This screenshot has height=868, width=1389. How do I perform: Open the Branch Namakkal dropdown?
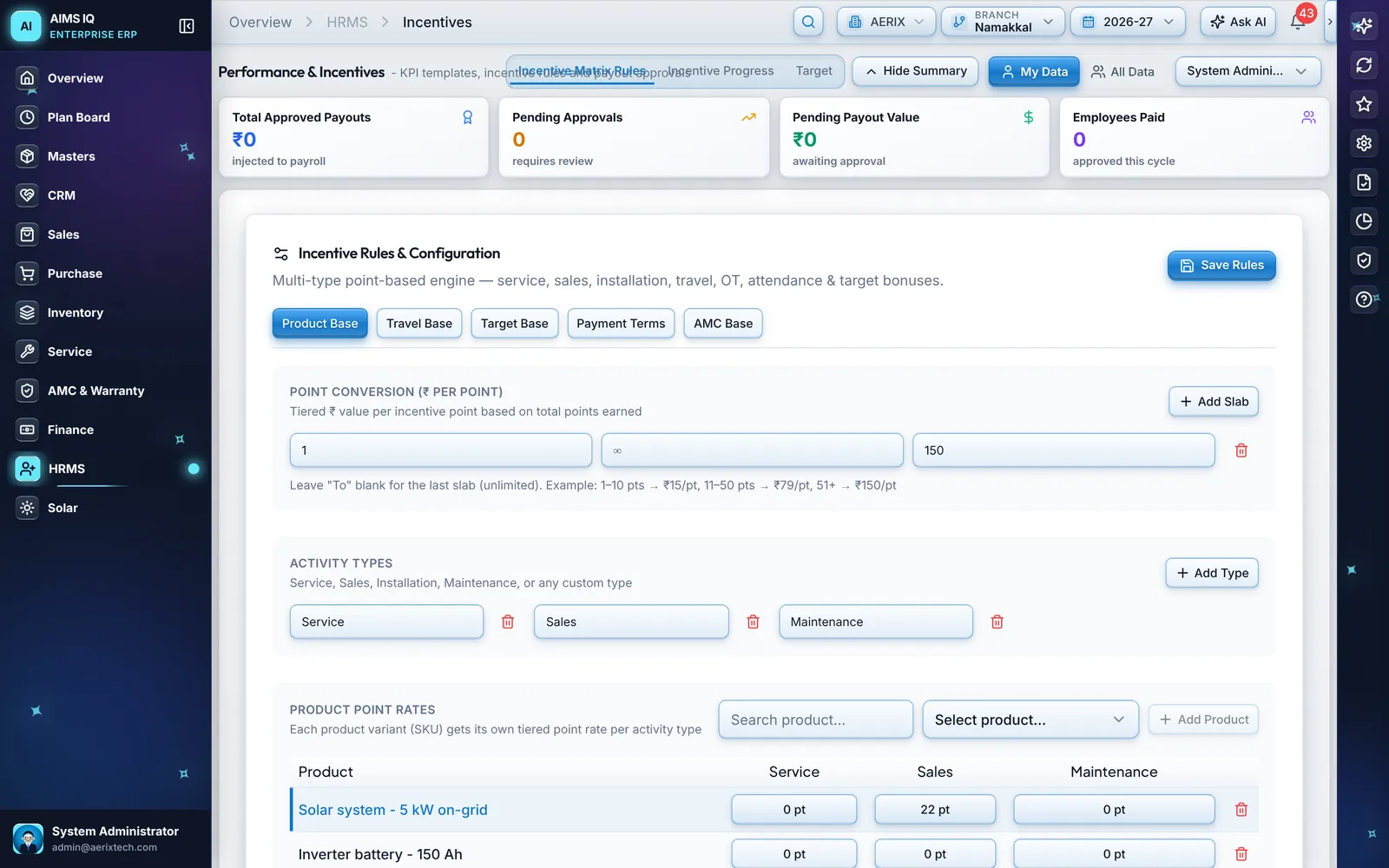coord(1003,22)
